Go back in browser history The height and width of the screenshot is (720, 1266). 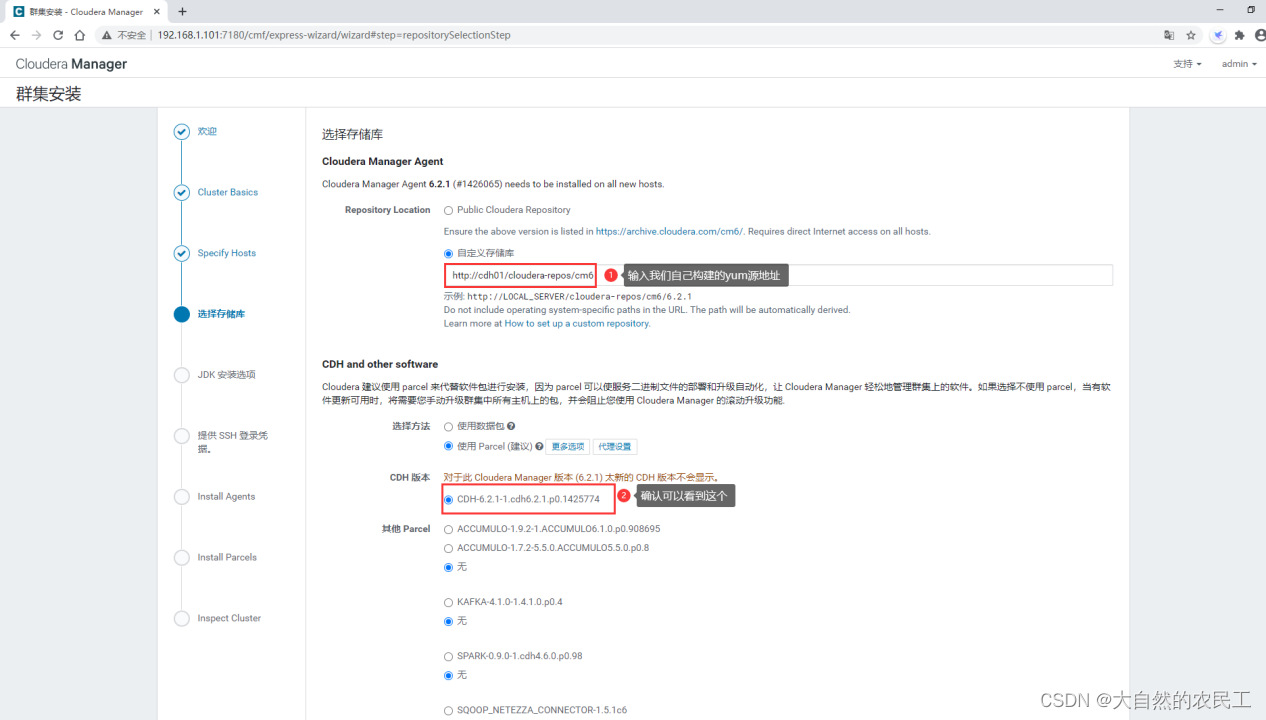point(14,35)
